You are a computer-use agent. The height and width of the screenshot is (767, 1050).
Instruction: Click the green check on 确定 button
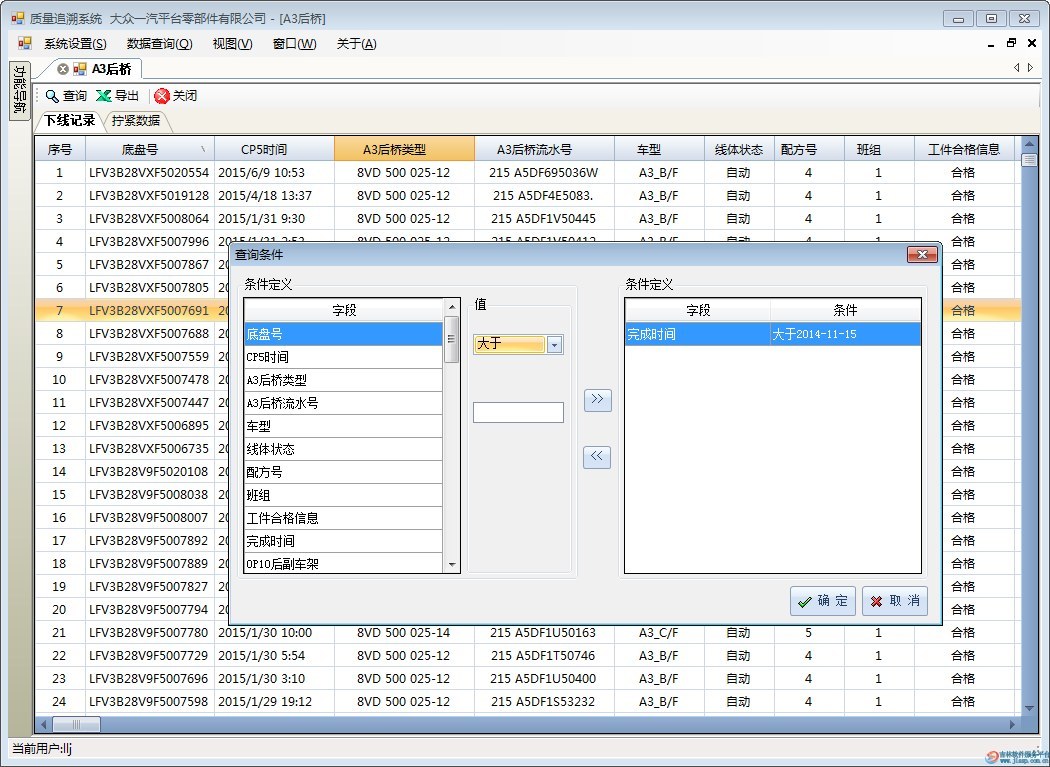coord(805,602)
